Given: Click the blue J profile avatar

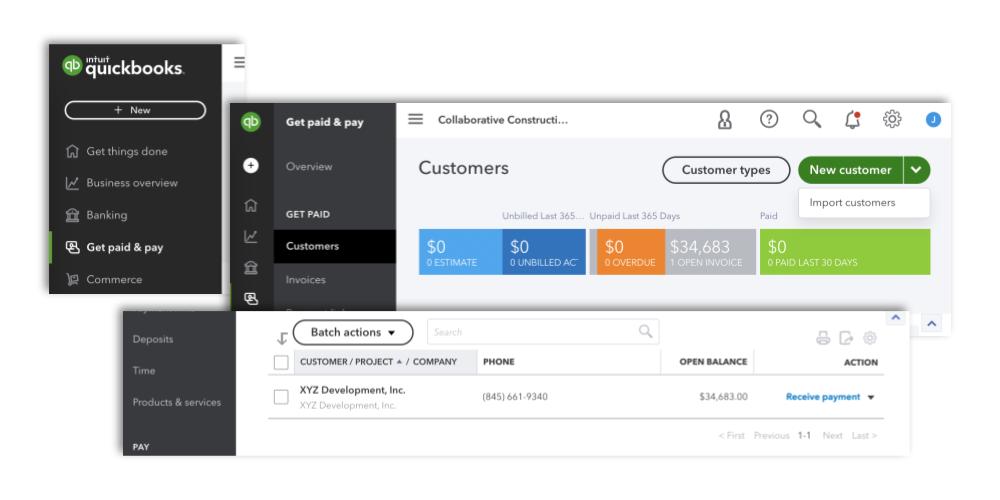Looking at the screenshot, I should 933,119.
